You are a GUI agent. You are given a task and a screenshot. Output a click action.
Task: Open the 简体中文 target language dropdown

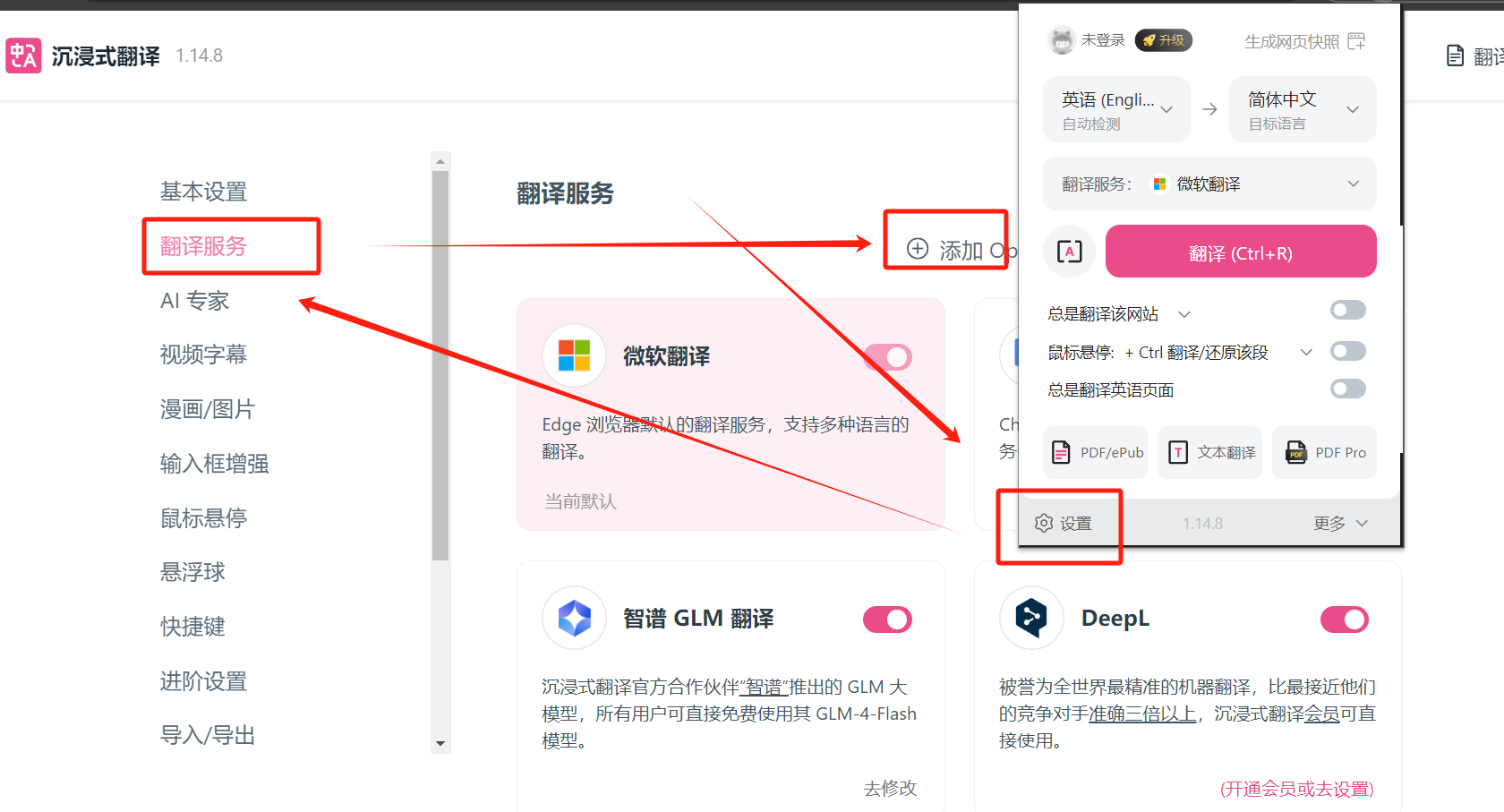pyautogui.click(x=1303, y=109)
